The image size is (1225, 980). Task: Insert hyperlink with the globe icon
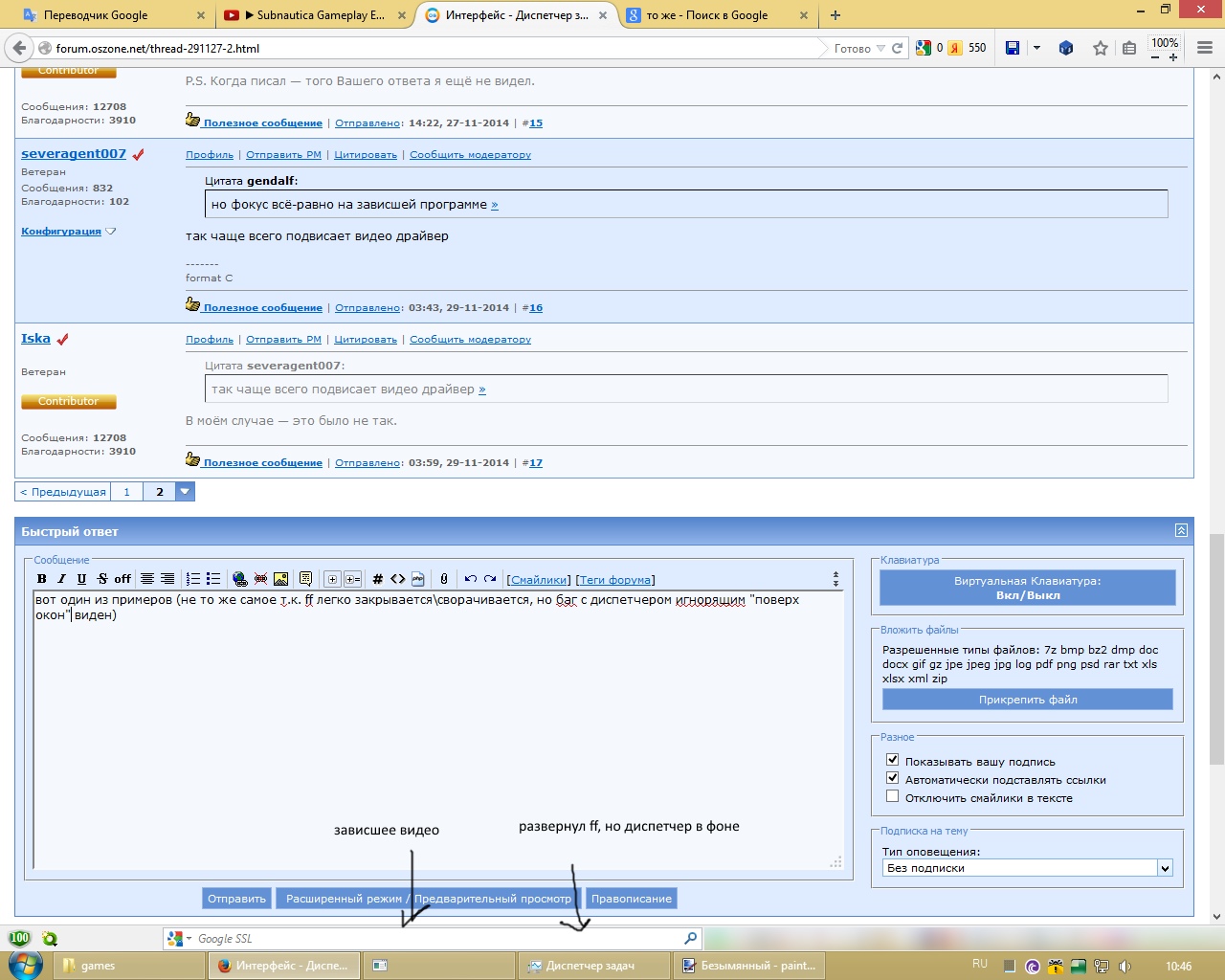(x=239, y=579)
